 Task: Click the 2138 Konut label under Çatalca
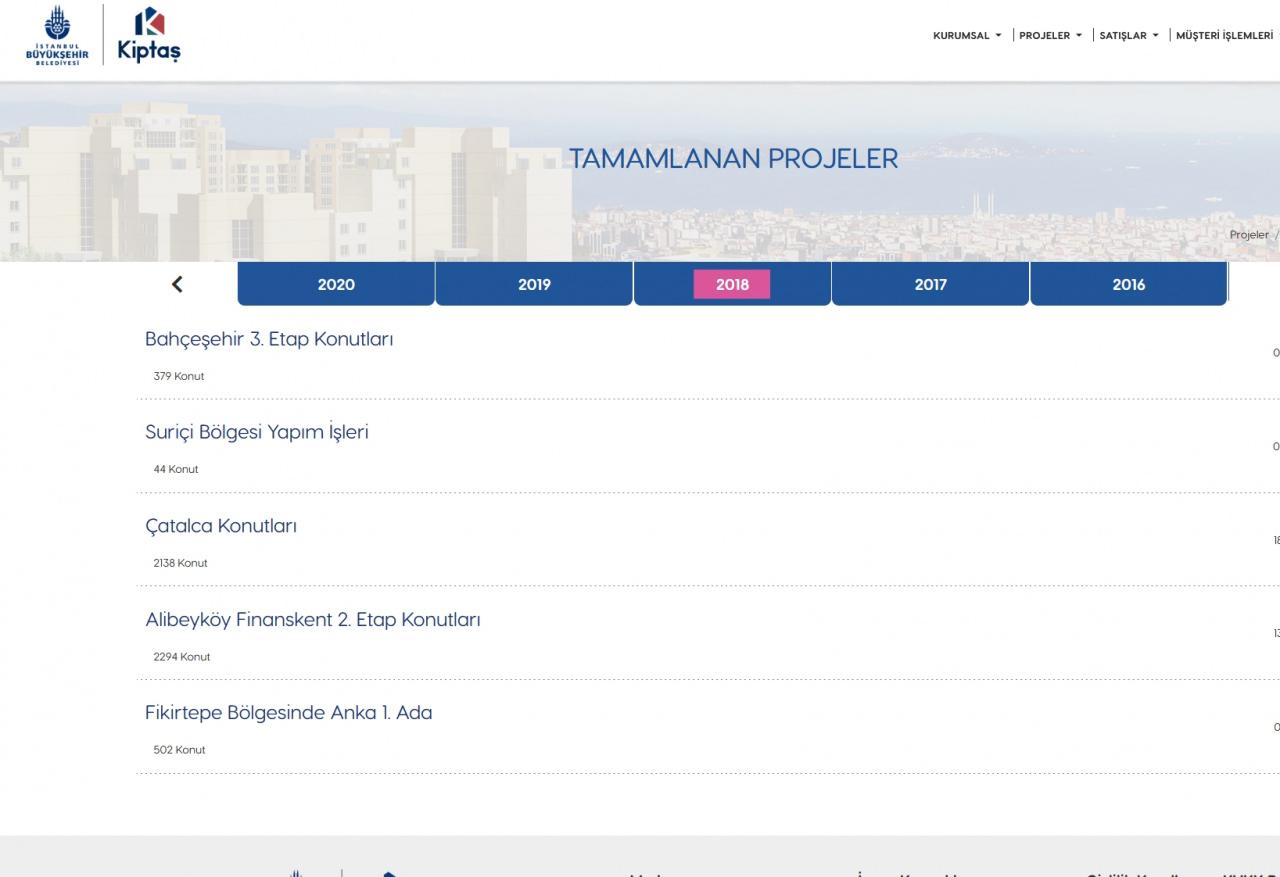click(x=180, y=563)
